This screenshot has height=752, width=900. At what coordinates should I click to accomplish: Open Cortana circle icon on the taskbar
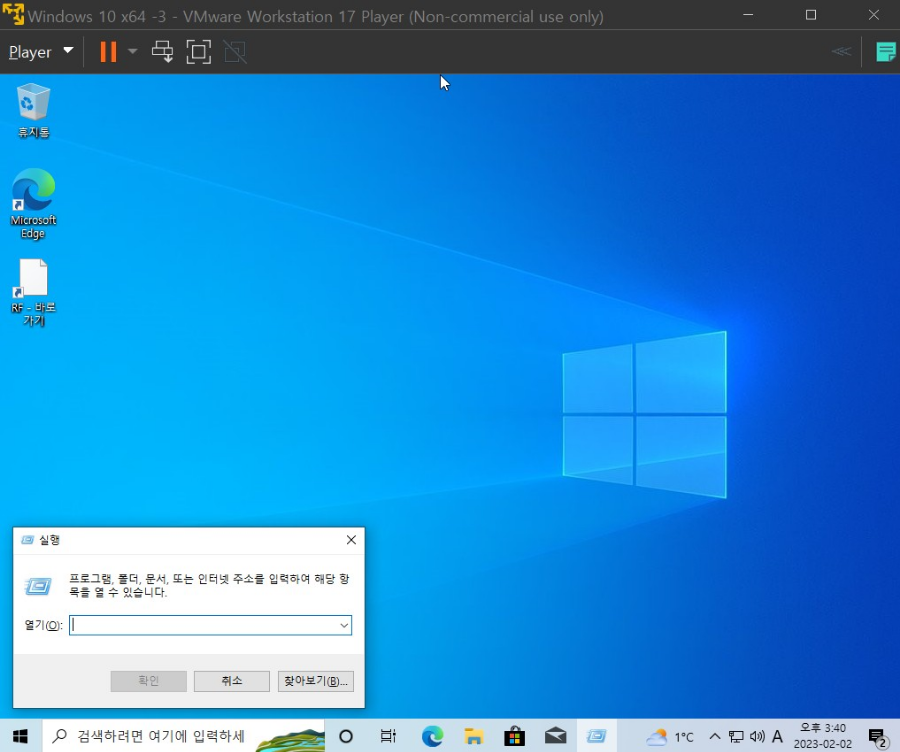coord(346,736)
